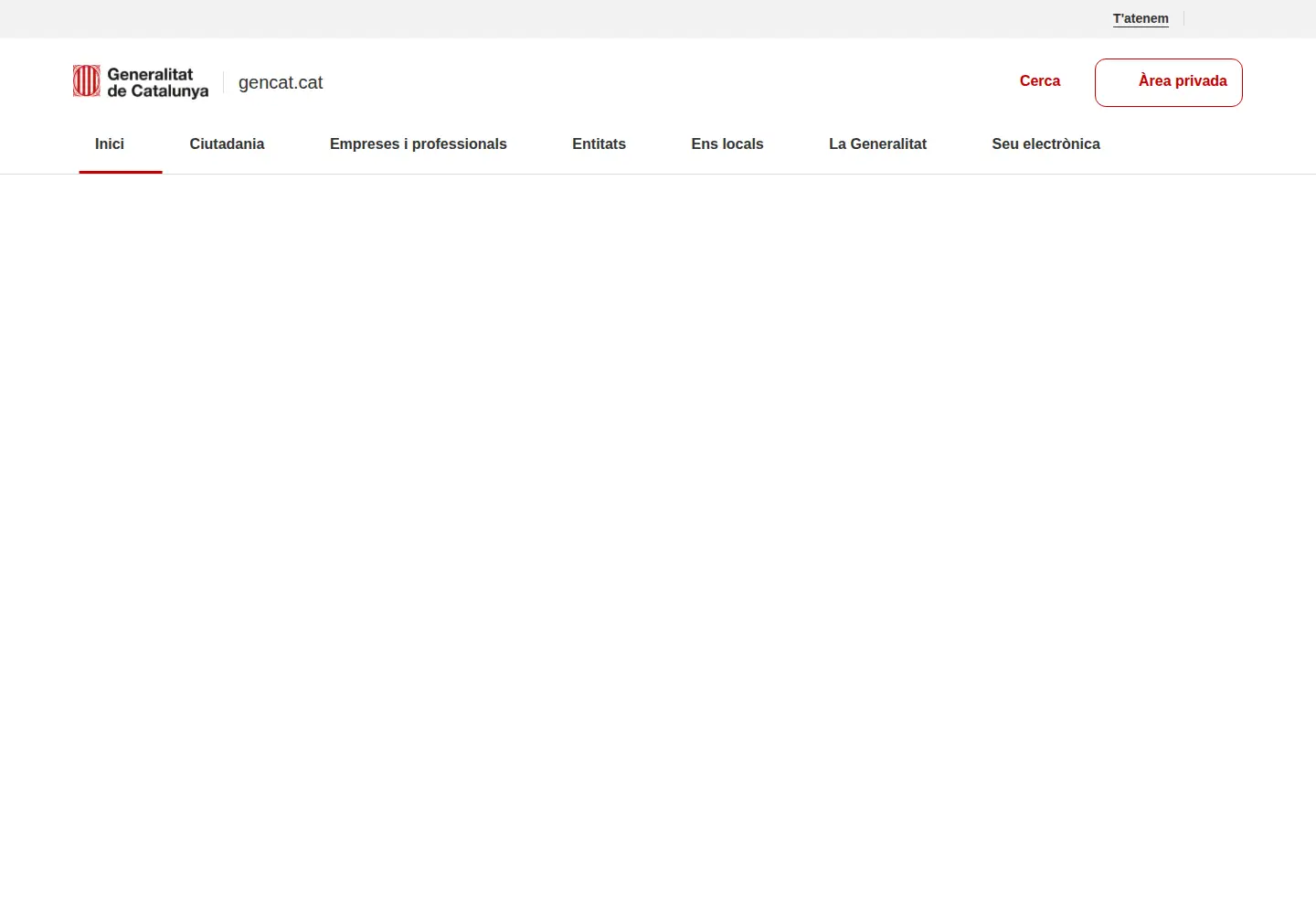Screen dimensions: 1316x914
Task: Open La Generalitat menu
Action: pos(877,144)
